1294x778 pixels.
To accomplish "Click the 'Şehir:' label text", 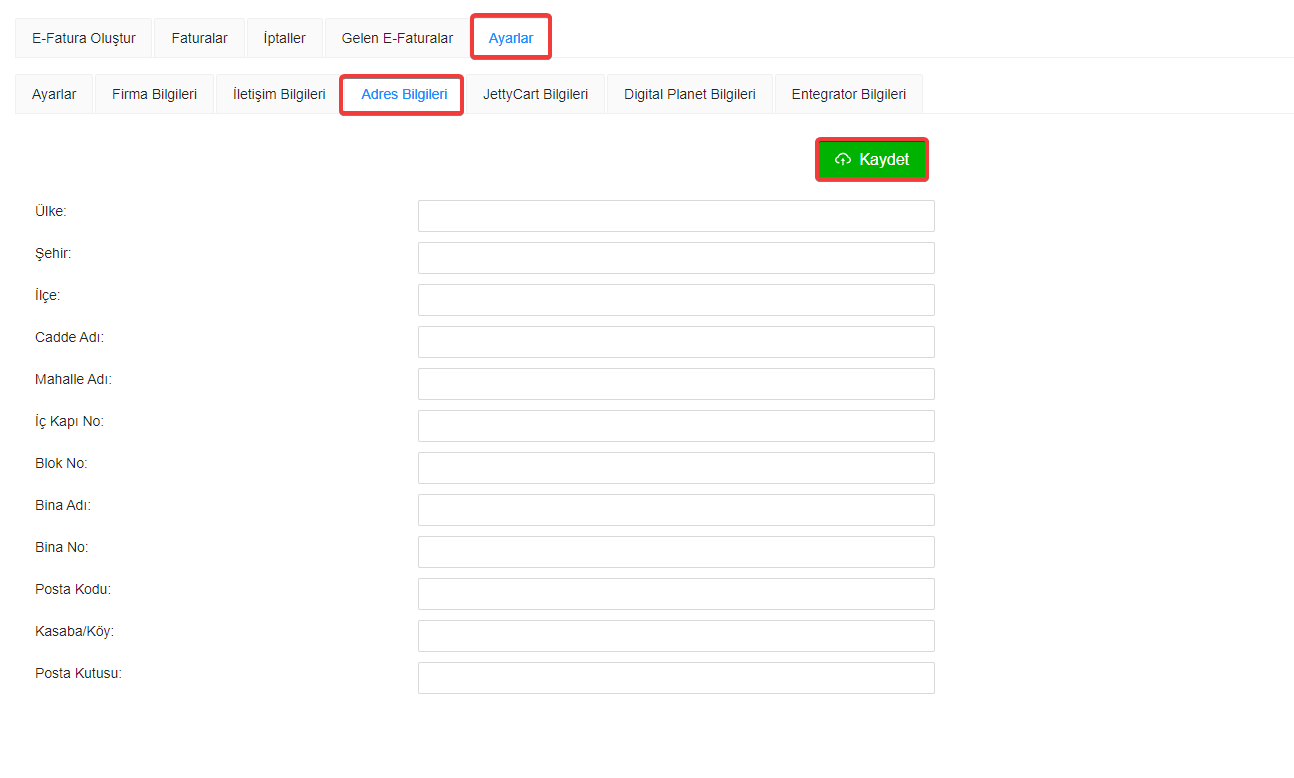I will pos(53,253).
